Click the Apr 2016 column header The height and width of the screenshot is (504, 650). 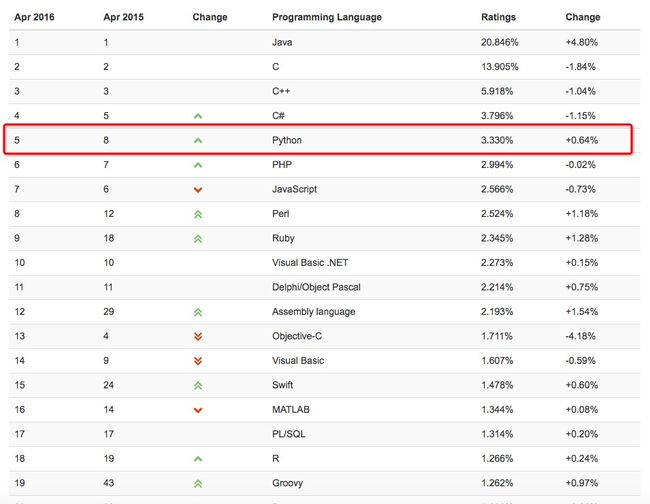tap(35, 17)
